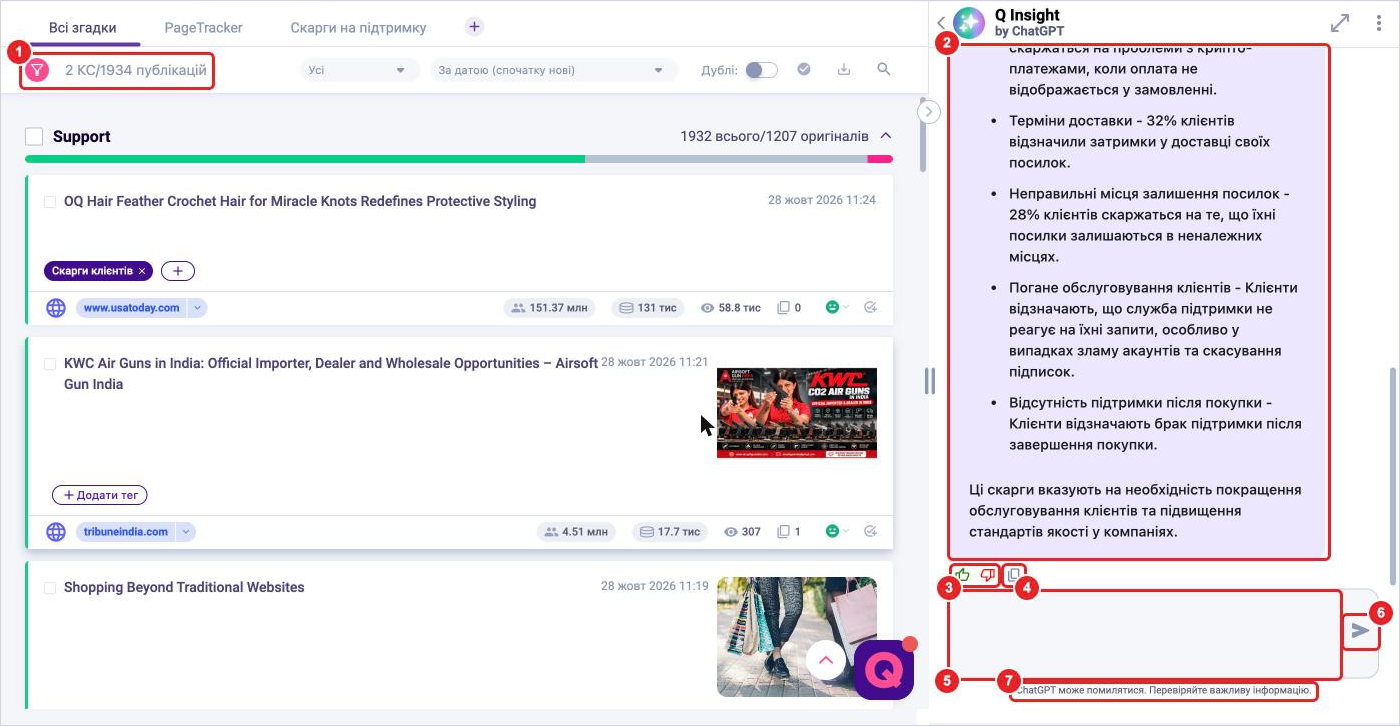Click the gray portion of sentiment bar
The width and height of the screenshot is (1400, 726).
(x=726, y=159)
